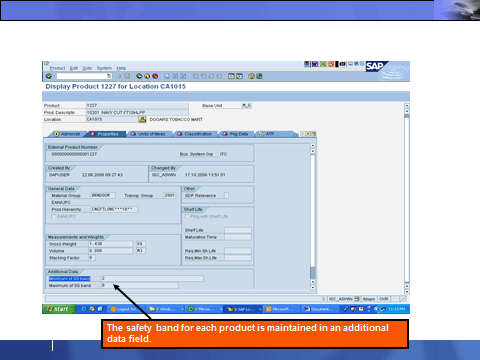Image resolution: width=480 pixels, height=360 pixels.
Task: Click the Minimum of SS band value field
Action: (x=152, y=278)
